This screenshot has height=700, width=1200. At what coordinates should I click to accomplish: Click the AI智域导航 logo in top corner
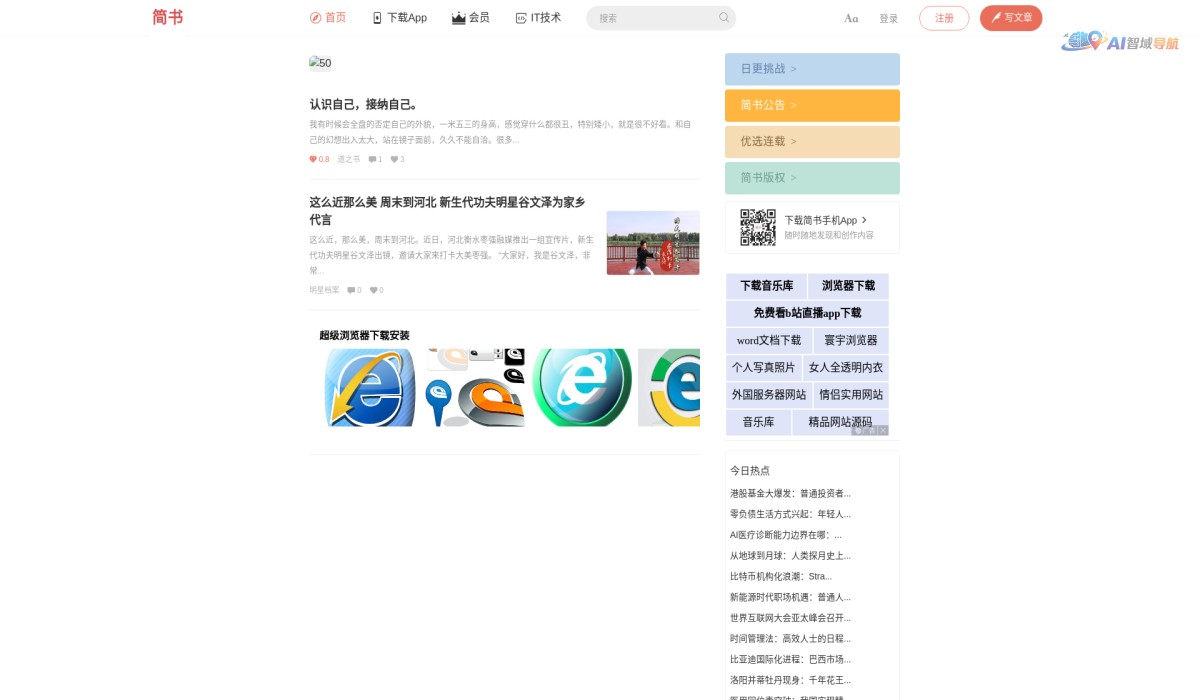[1121, 42]
